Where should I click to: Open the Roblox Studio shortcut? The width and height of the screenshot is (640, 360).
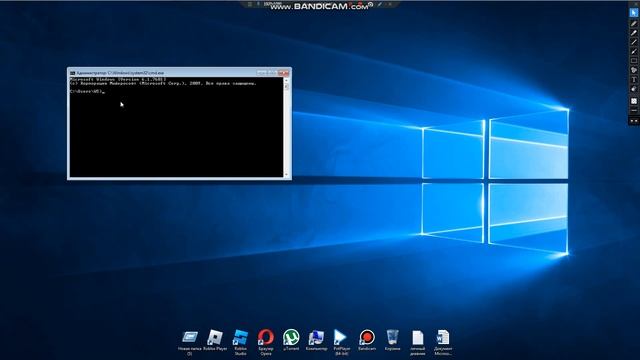coord(240,342)
